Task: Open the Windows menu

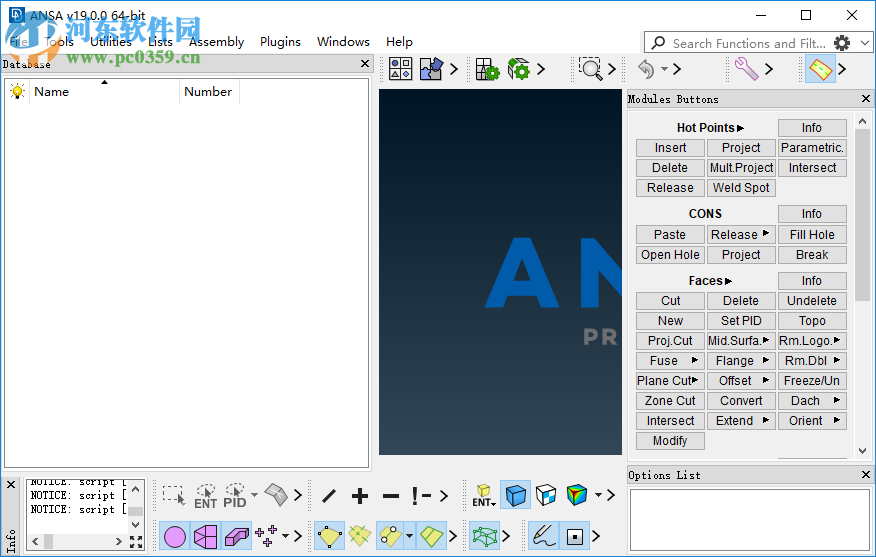Action: 343,42
